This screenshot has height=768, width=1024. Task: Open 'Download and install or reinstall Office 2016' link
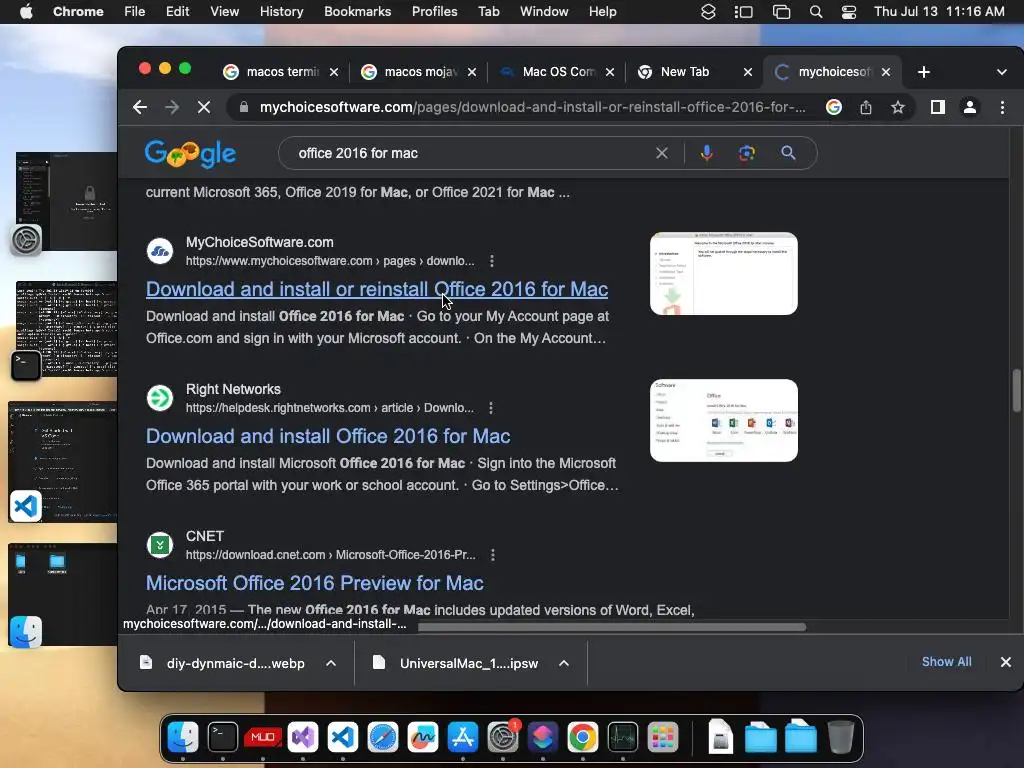pos(377,289)
